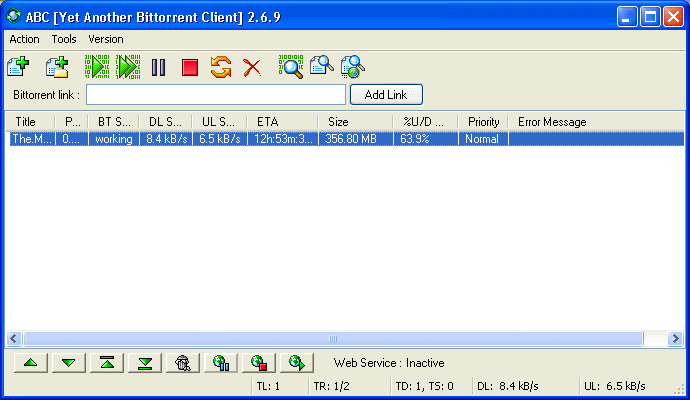Viewport: 690px width, 400px height.
Task: Move torrent up one position
Action: [x=31, y=363]
